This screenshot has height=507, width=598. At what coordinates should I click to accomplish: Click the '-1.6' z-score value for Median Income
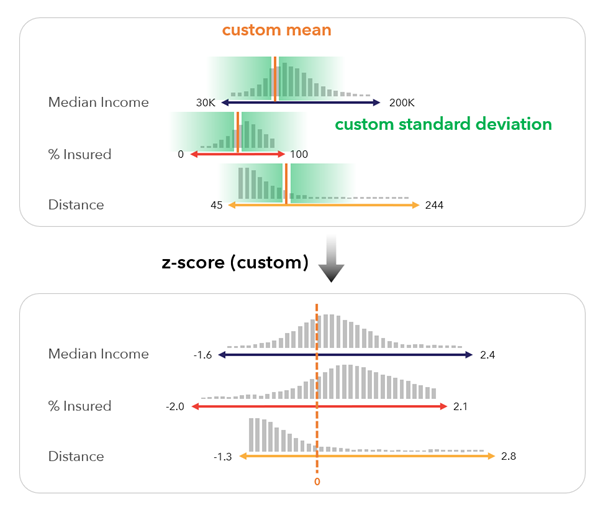[203, 355]
